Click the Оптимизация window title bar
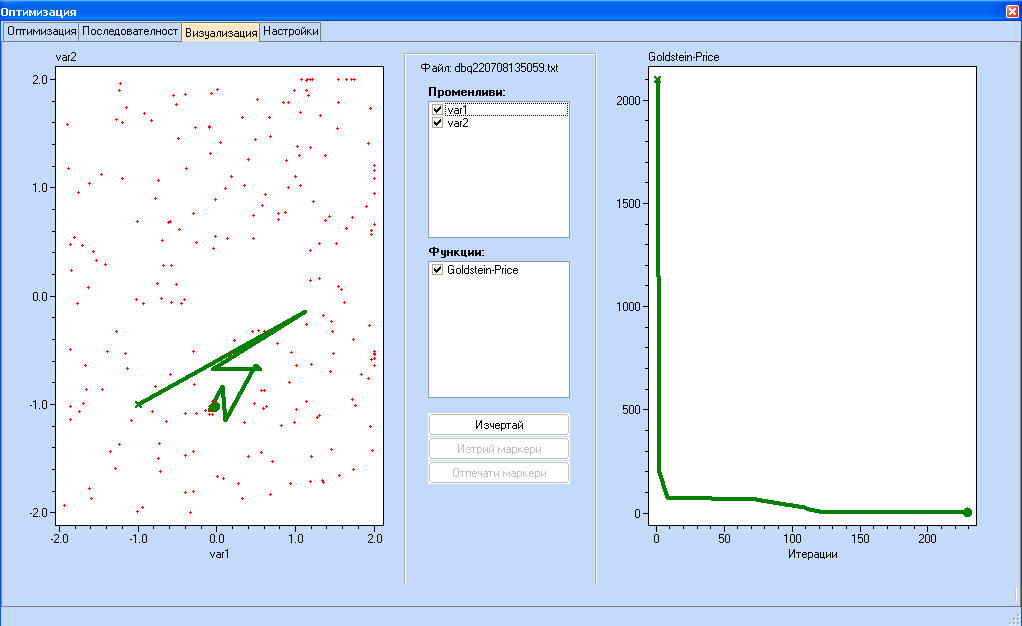Viewport: 1022px width, 626px height. [x=400, y=10]
